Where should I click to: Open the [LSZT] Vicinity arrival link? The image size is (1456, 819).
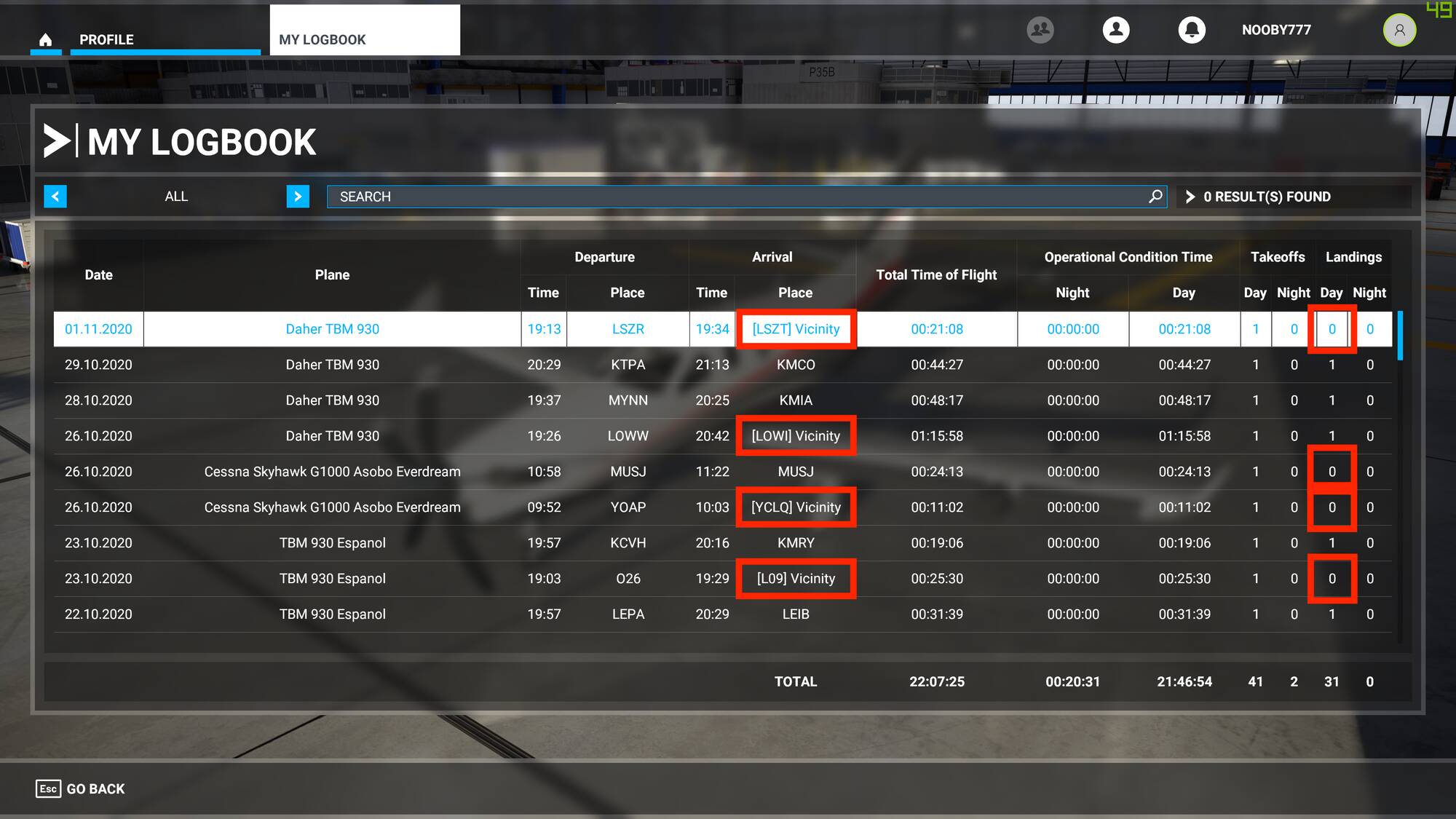click(x=796, y=329)
